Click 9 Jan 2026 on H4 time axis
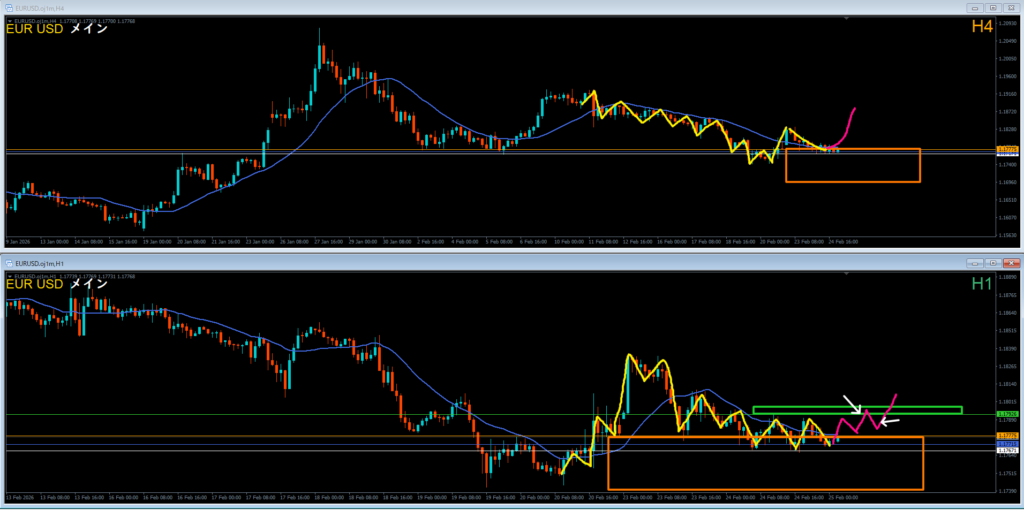Image resolution: width=1024 pixels, height=510 pixels. click(18, 242)
